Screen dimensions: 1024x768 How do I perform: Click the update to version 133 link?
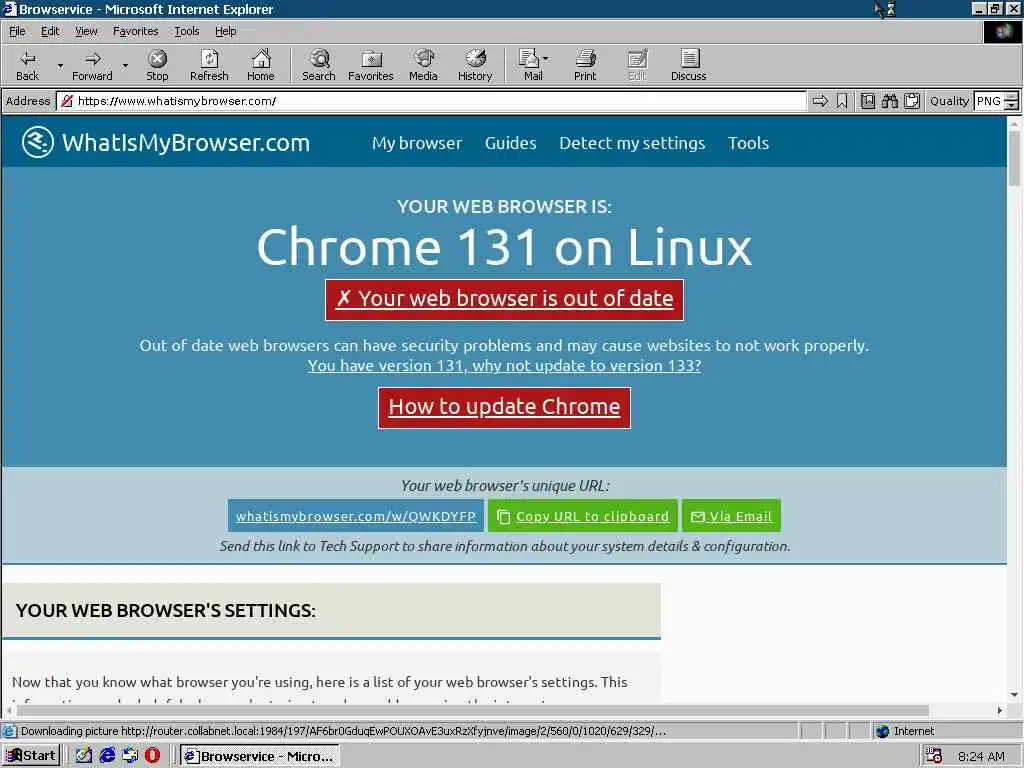504,365
